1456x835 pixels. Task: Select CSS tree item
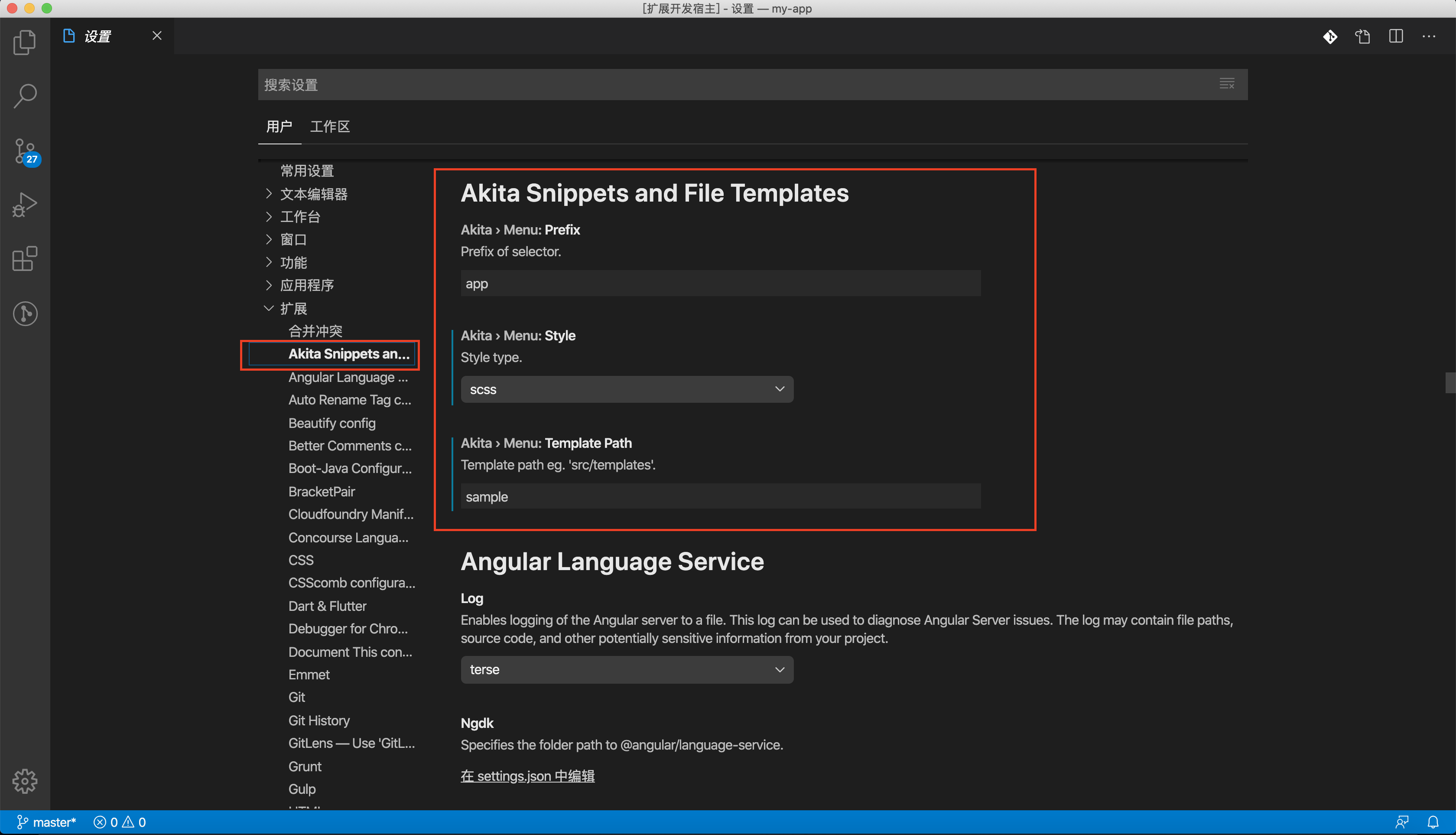coord(301,560)
